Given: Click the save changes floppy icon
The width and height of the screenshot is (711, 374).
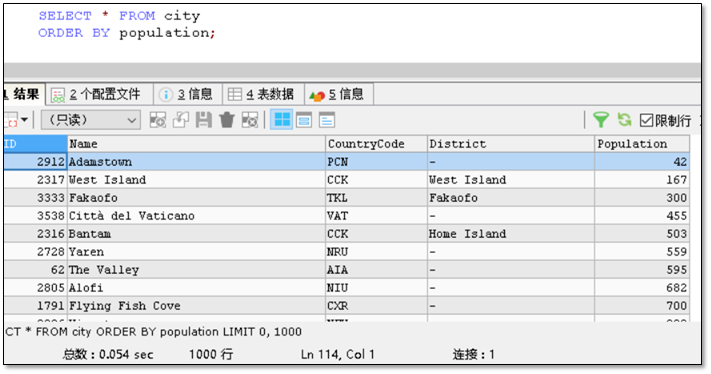Looking at the screenshot, I should click(x=204, y=120).
